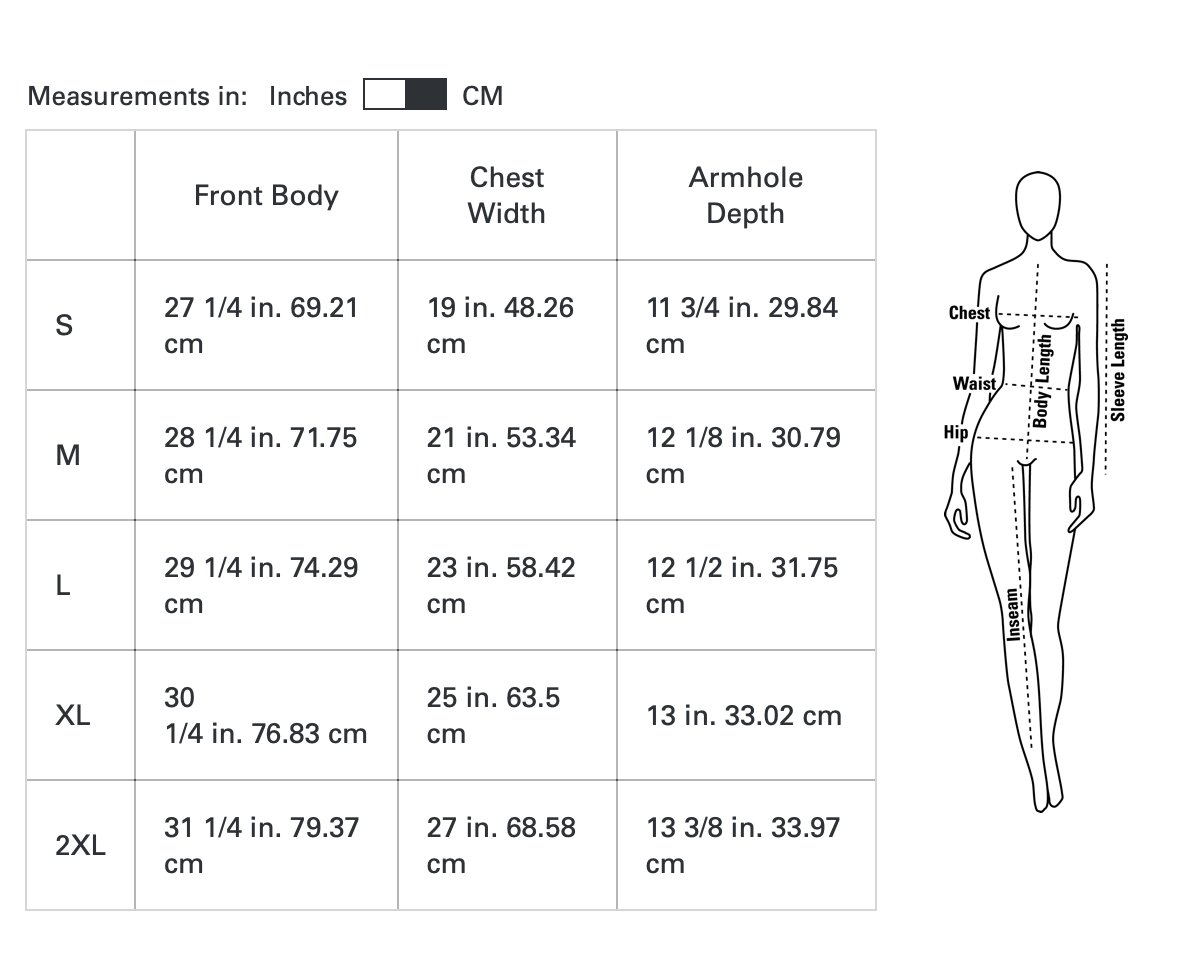Click the Chest Width column header

[507, 195]
